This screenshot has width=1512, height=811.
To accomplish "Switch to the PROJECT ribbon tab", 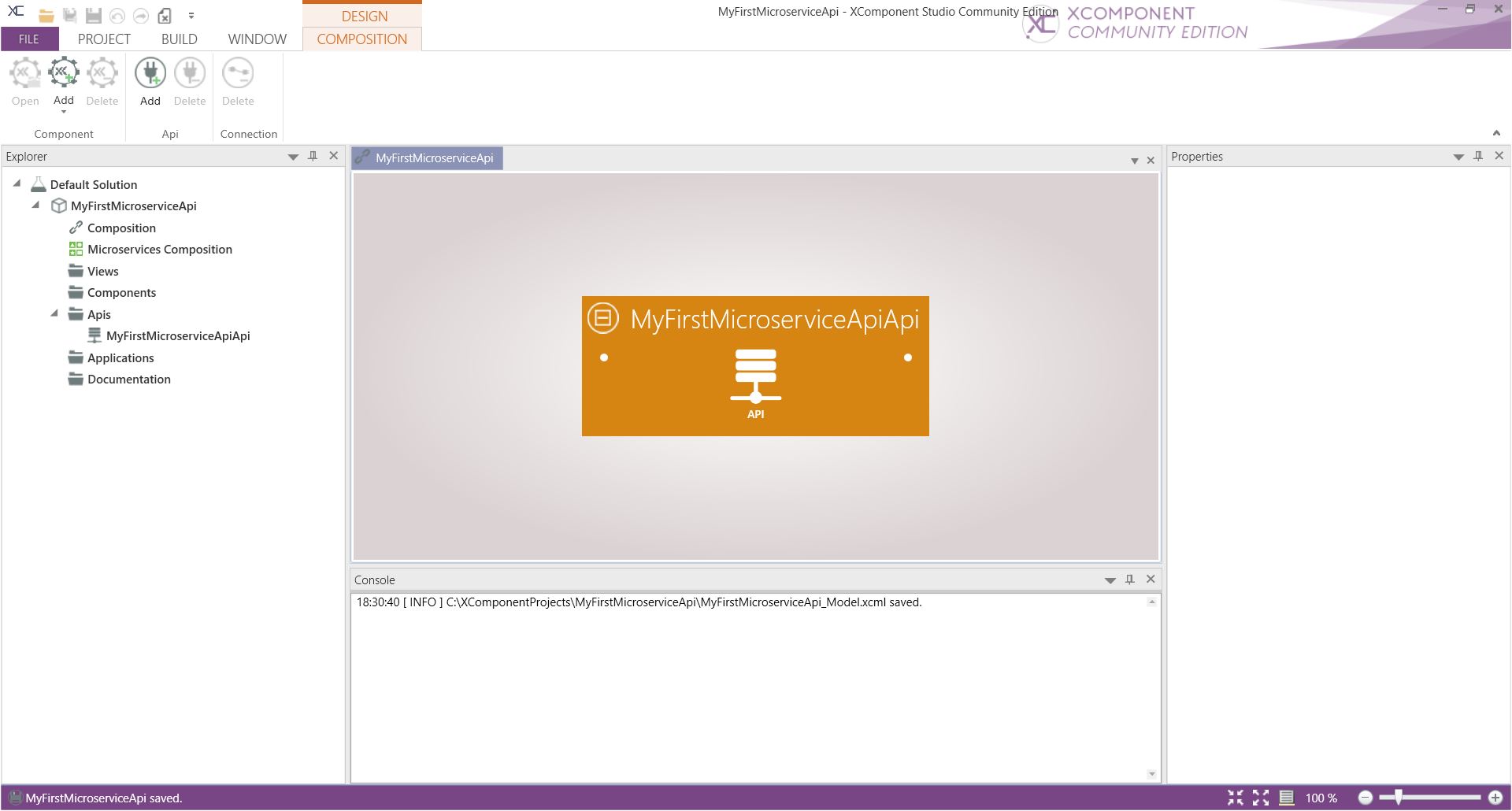I will pyautogui.click(x=104, y=39).
